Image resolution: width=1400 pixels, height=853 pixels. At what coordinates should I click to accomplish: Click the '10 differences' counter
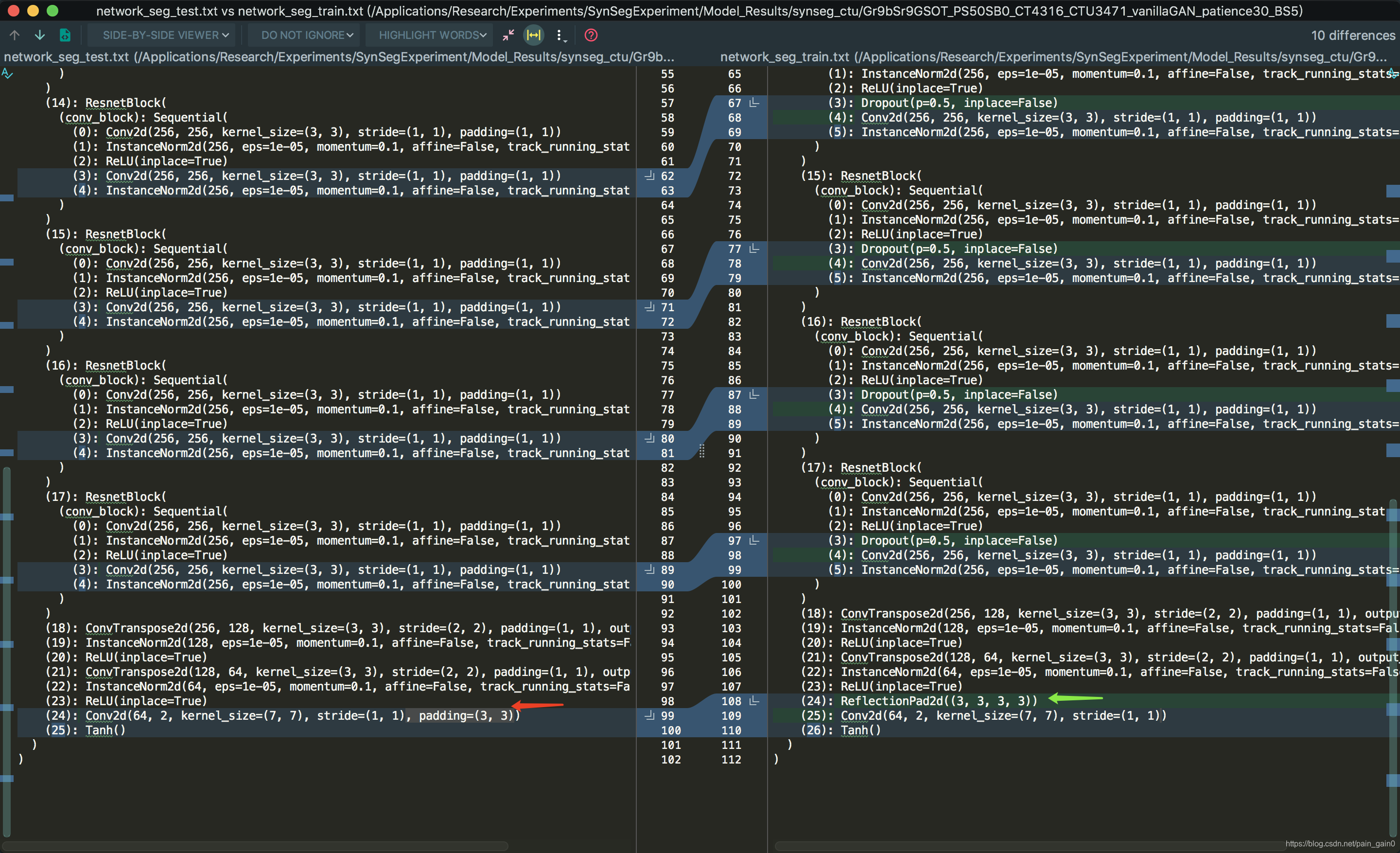1352,35
